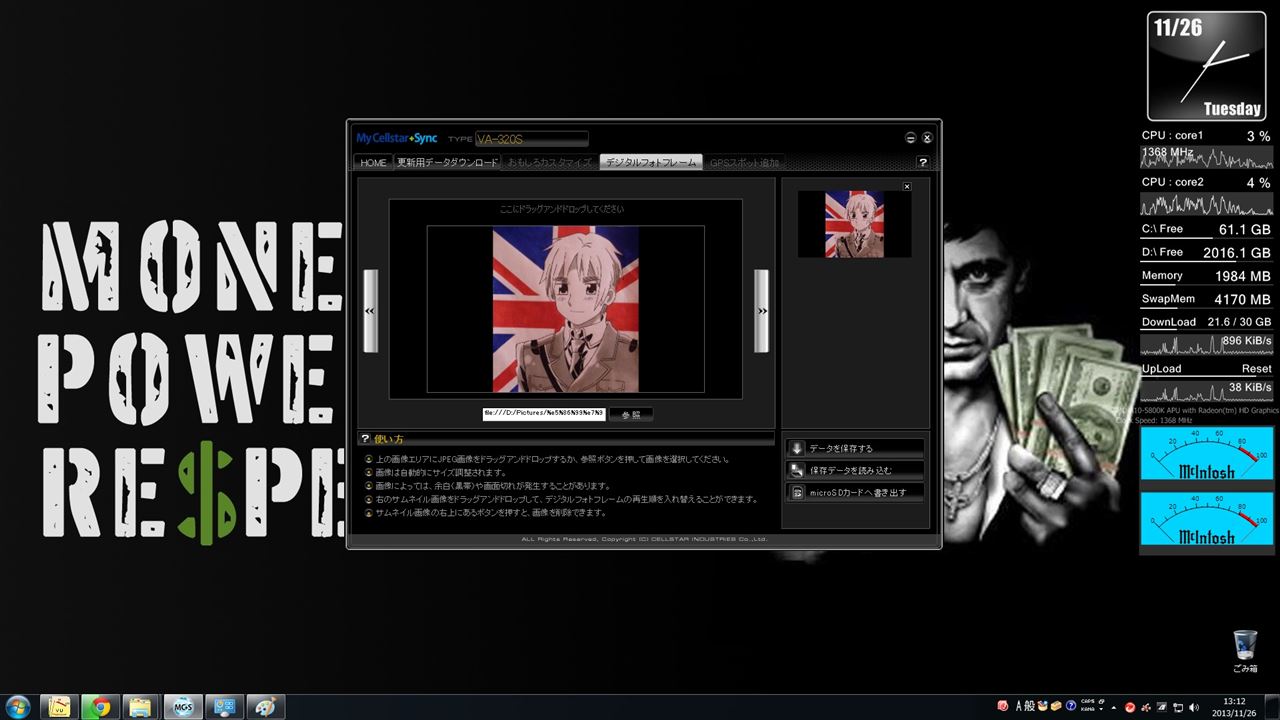The width and height of the screenshot is (1280, 720).
Task: Open Windows Explorer from the taskbar
Action: [x=141, y=707]
